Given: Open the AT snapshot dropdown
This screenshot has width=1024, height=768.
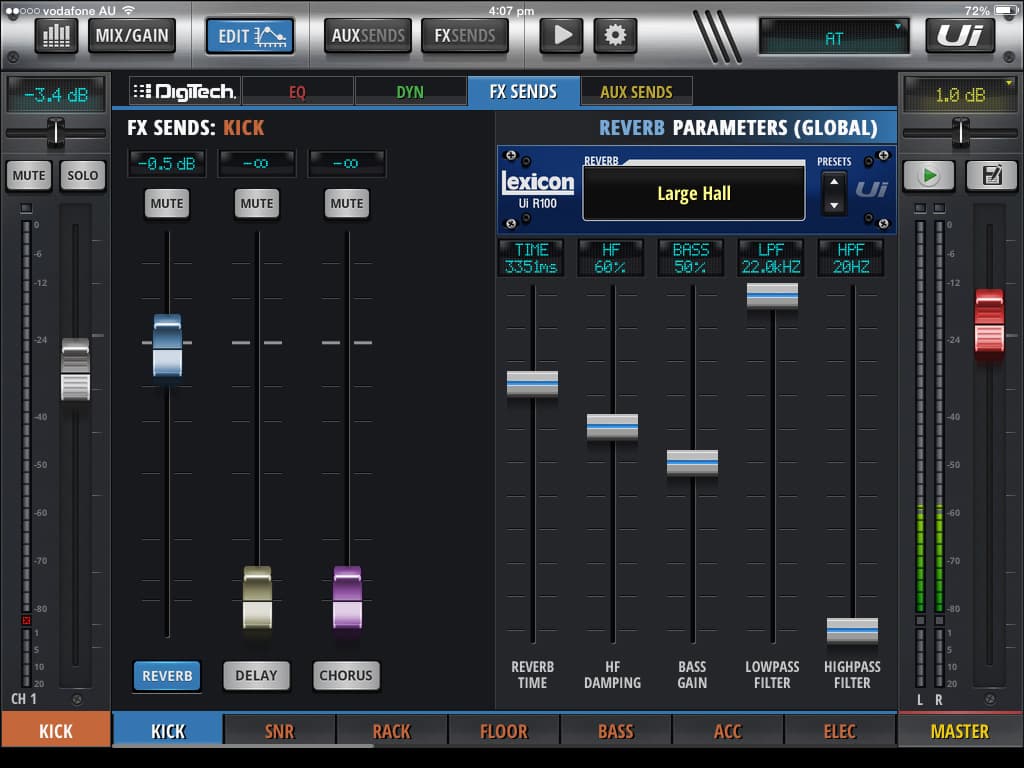Looking at the screenshot, I should pos(834,38).
